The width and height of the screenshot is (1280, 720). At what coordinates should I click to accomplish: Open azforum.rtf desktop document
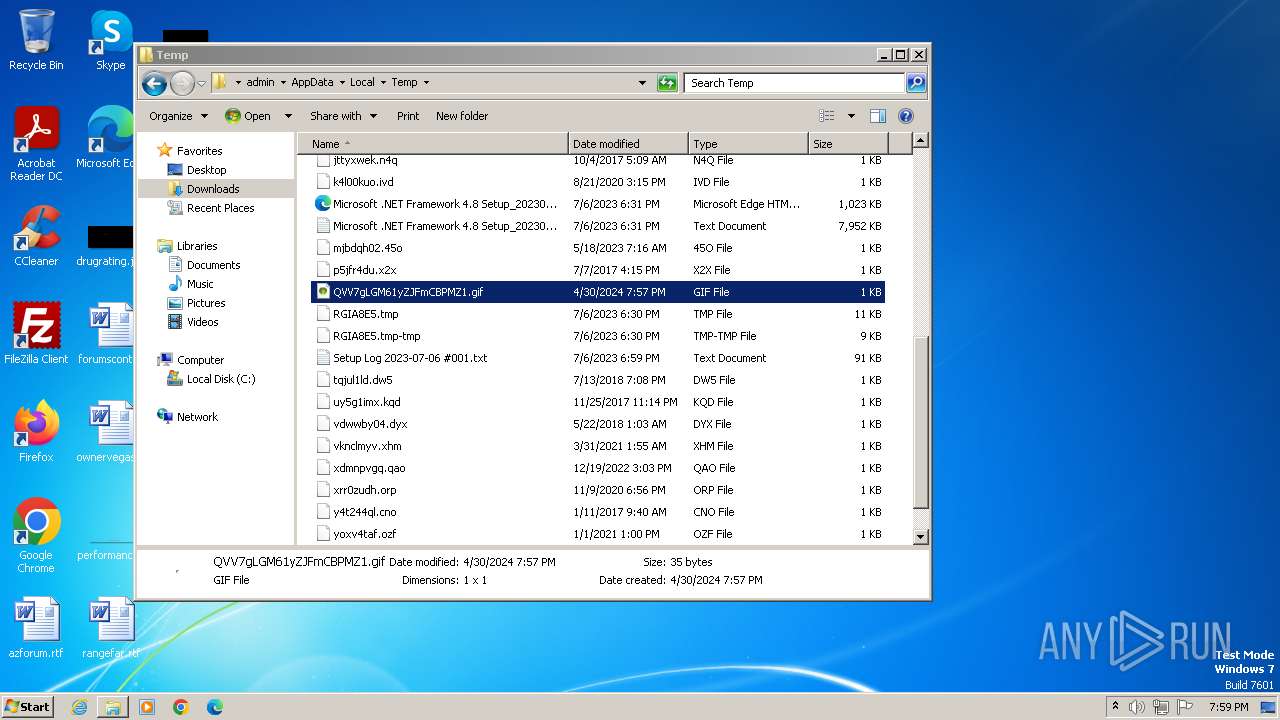36,627
